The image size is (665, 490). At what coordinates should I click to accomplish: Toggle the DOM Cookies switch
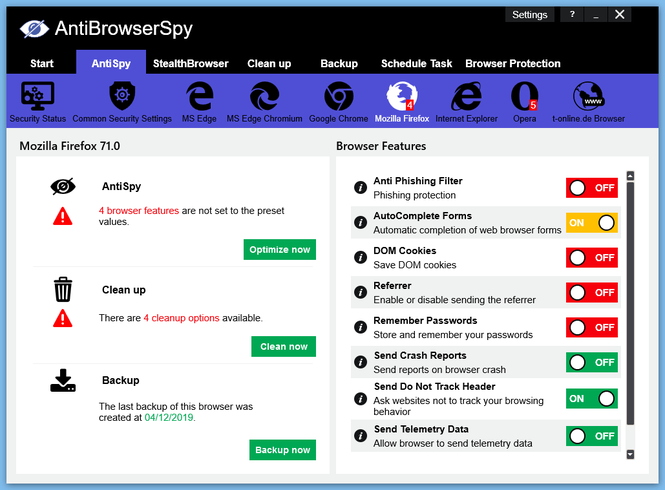[592, 258]
